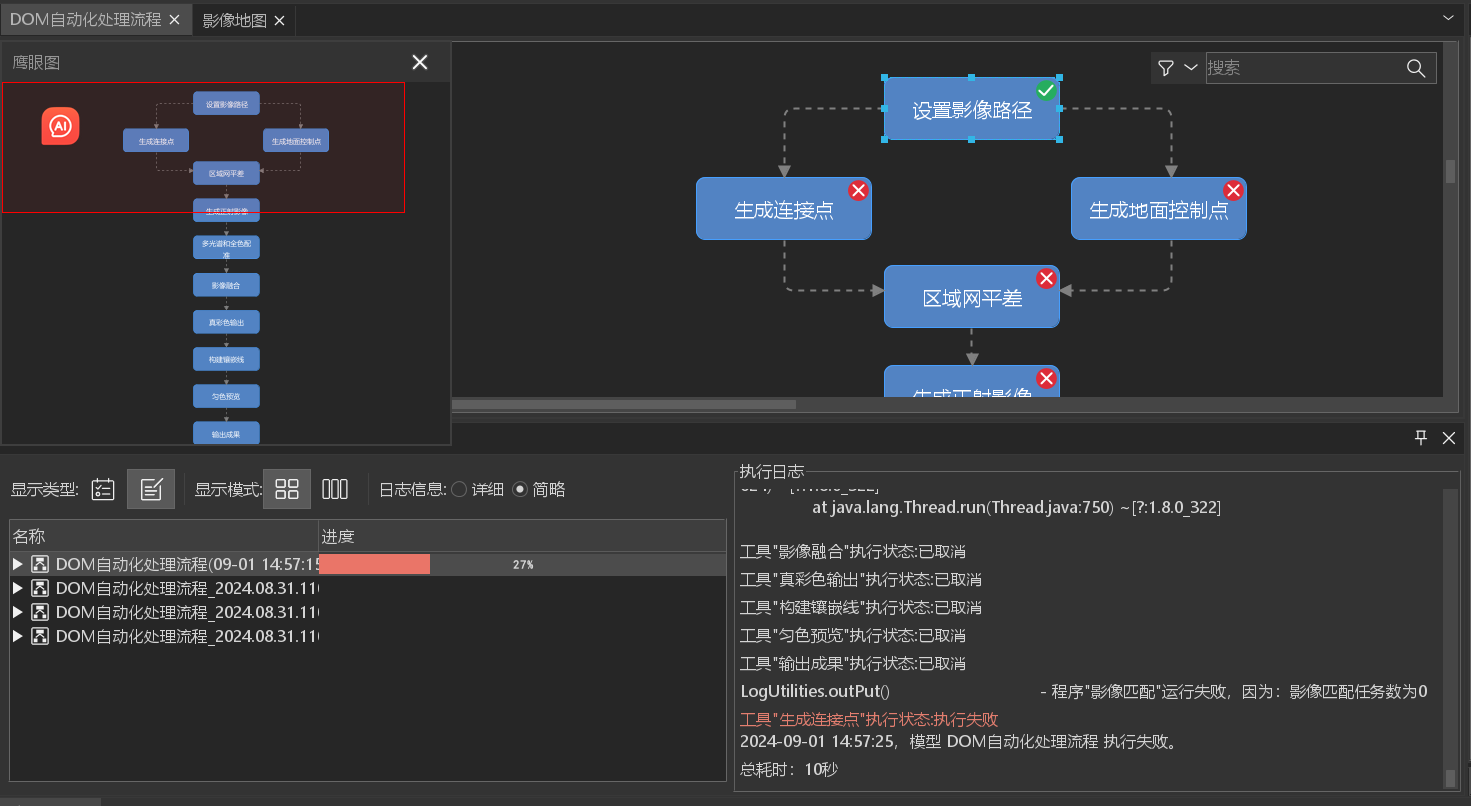Select the 生成地面控制点 node on canvas
Image resolution: width=1471 pixels, height=806 pixels.
(1159, 209)
